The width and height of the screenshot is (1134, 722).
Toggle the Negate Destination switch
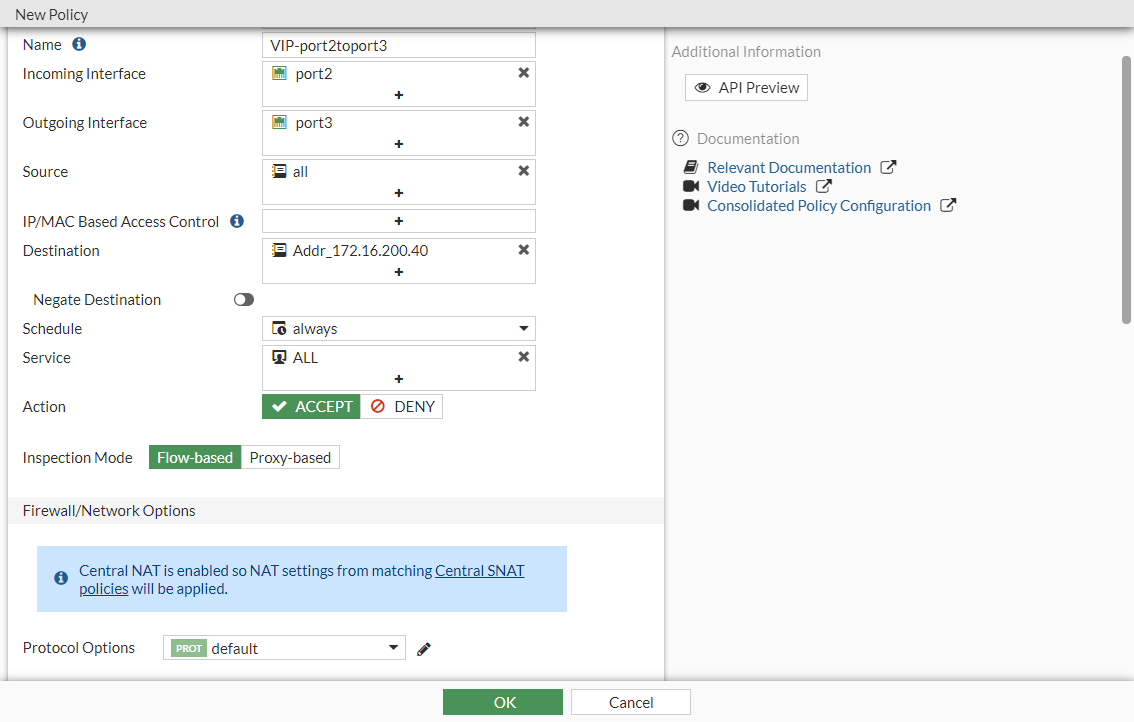pos(244,300)
